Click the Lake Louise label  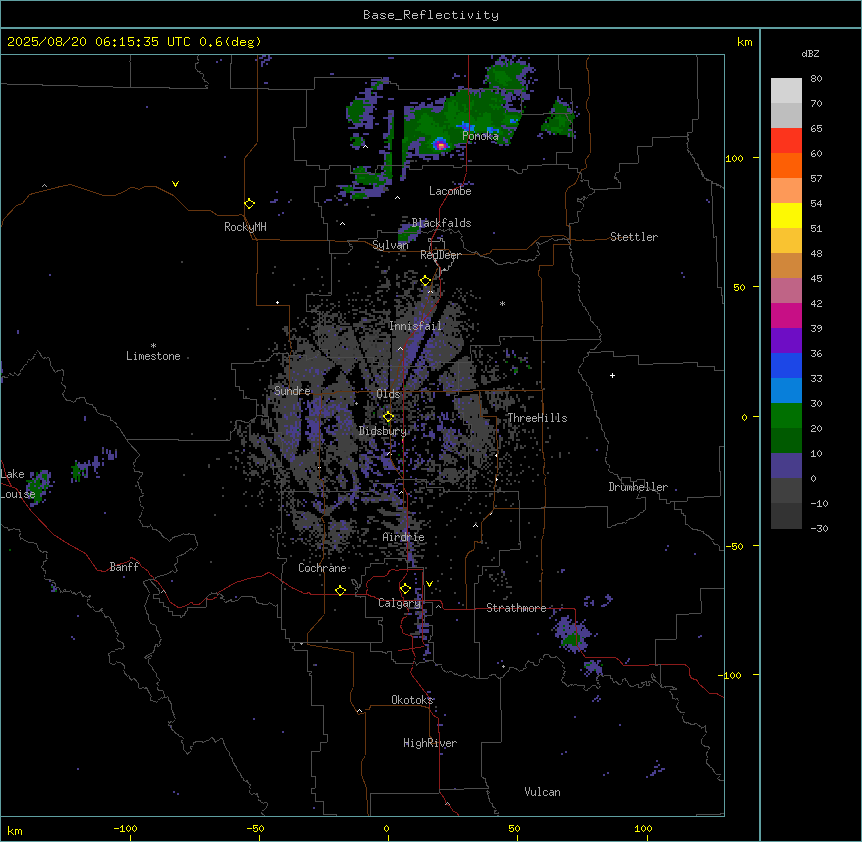pos(18,484)
